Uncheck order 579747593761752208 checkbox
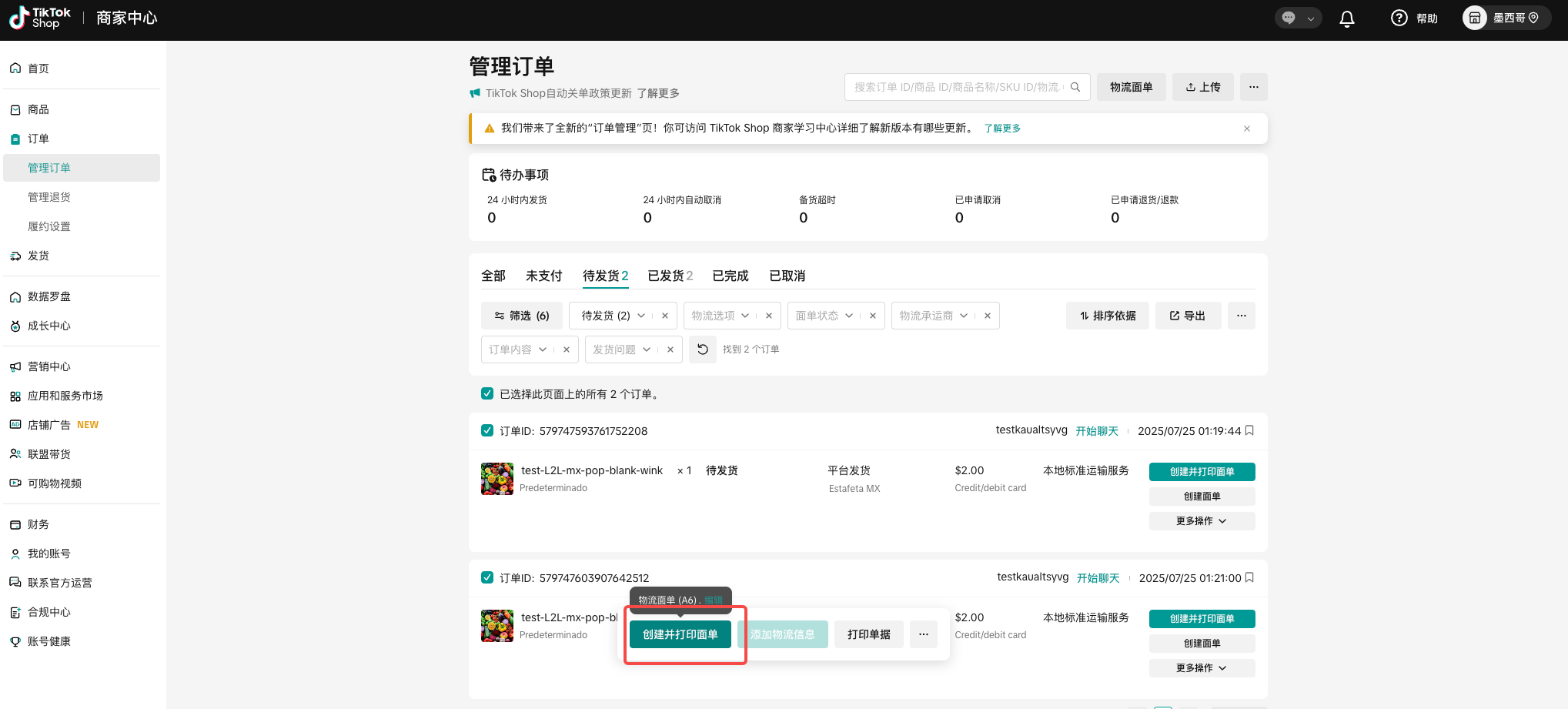 [x=487, y=430]
